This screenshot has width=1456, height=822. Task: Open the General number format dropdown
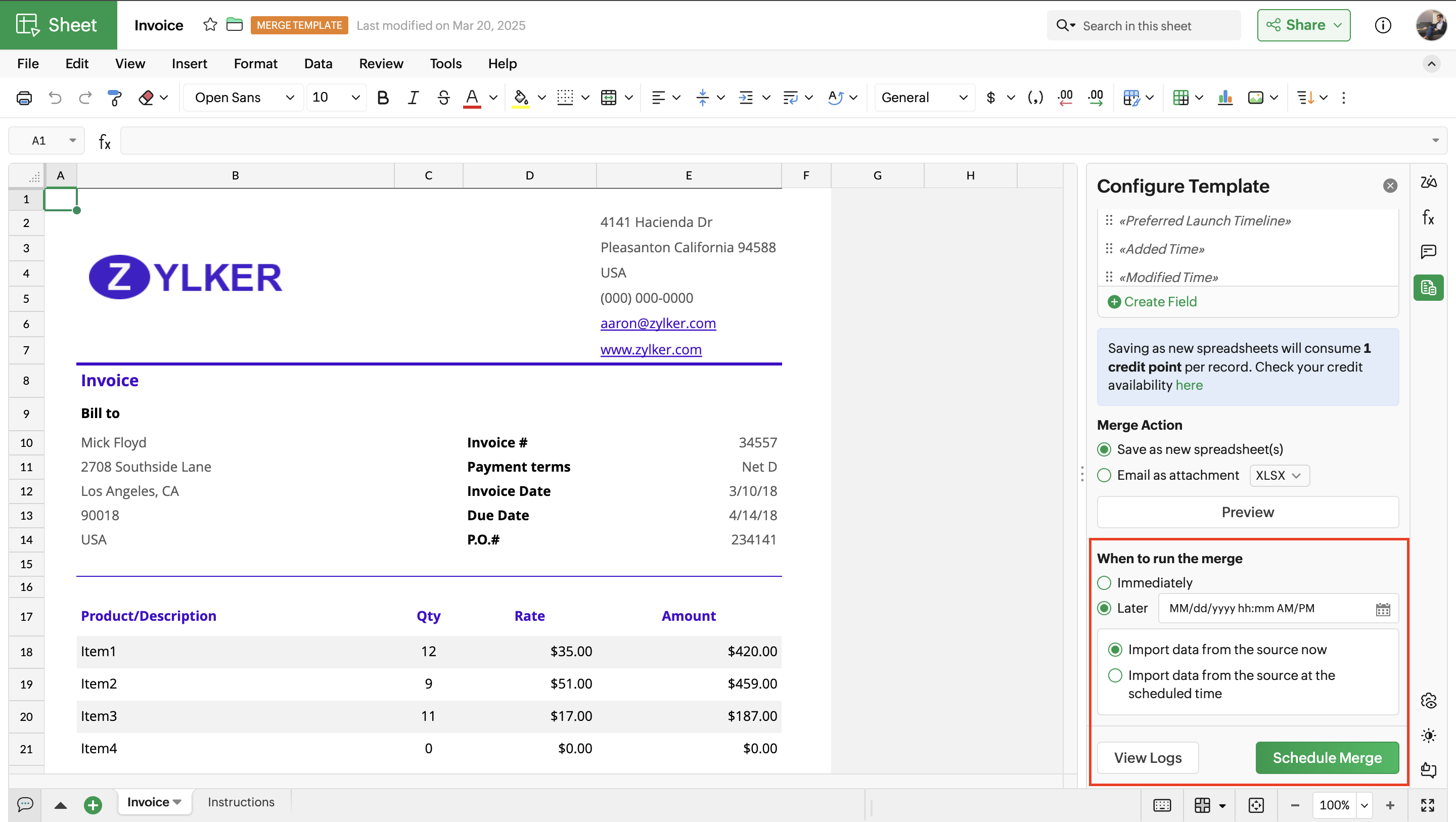pos(923,98)
